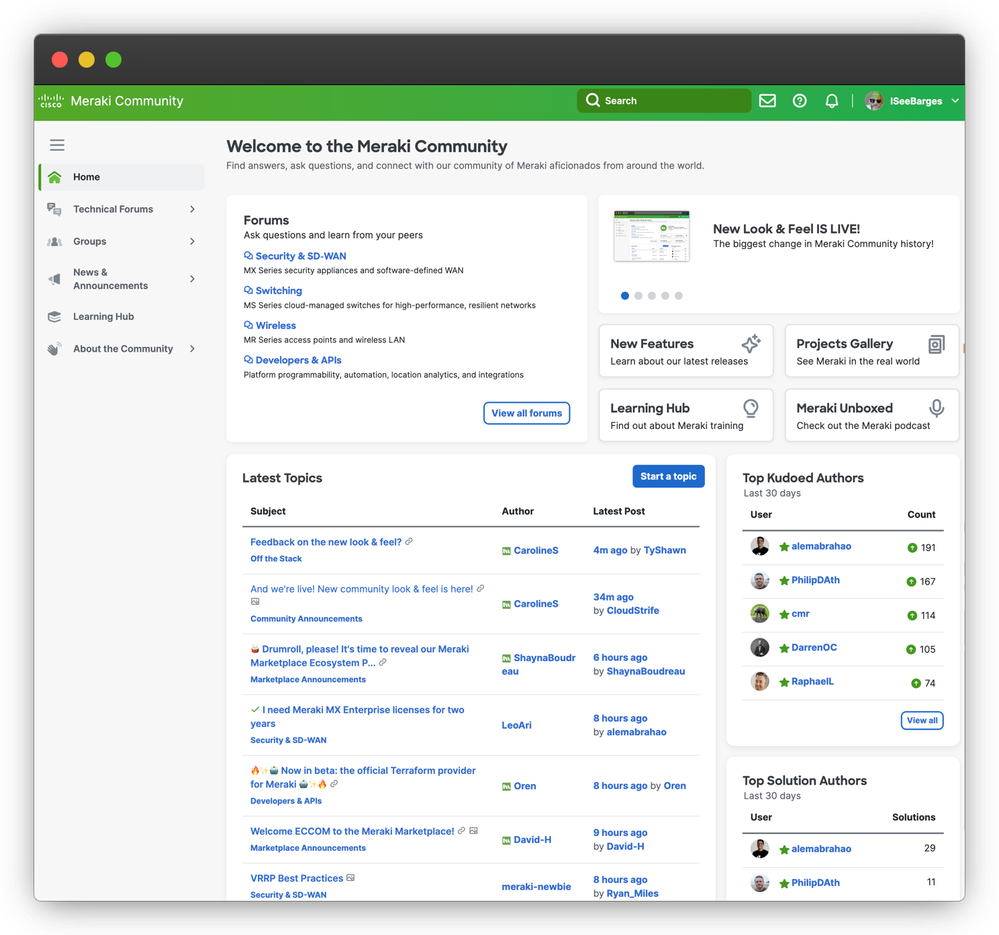Screen dimensions: 999x935
Task: Click the search magnifier icon
Action: click(593, 101)
